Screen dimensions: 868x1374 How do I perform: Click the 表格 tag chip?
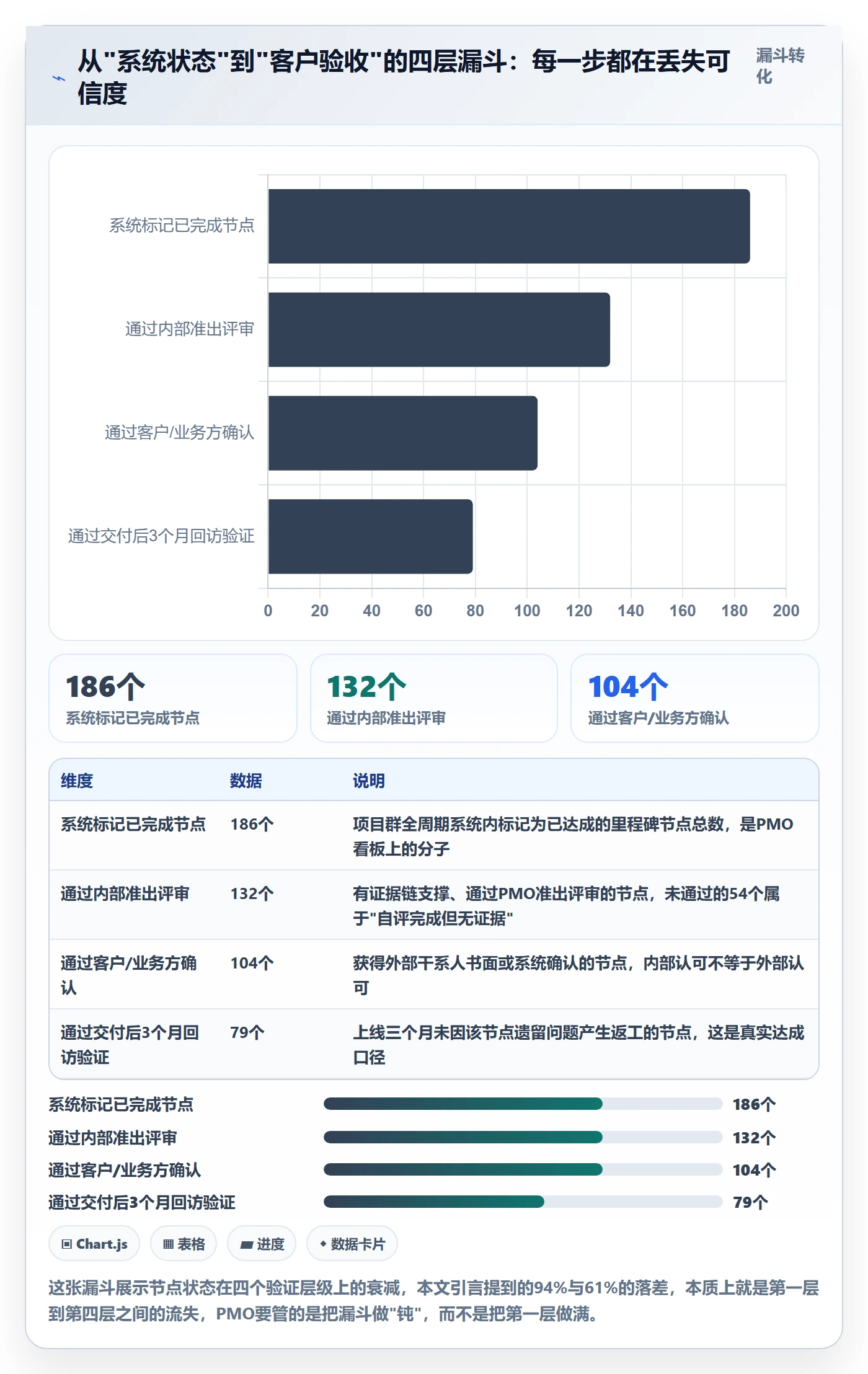(184, 1244)
